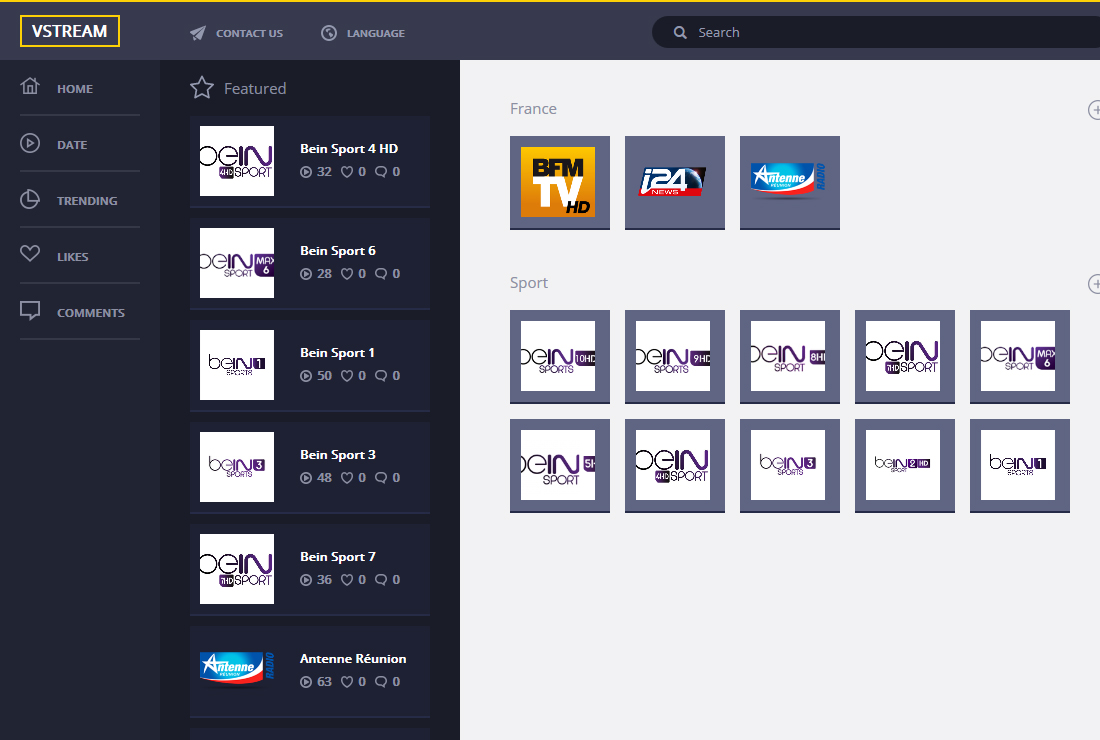Image resolution: width=1100 pixels, height=740 pixels.
Task: Expand the France category plus button
Action: coord(1094,109)
